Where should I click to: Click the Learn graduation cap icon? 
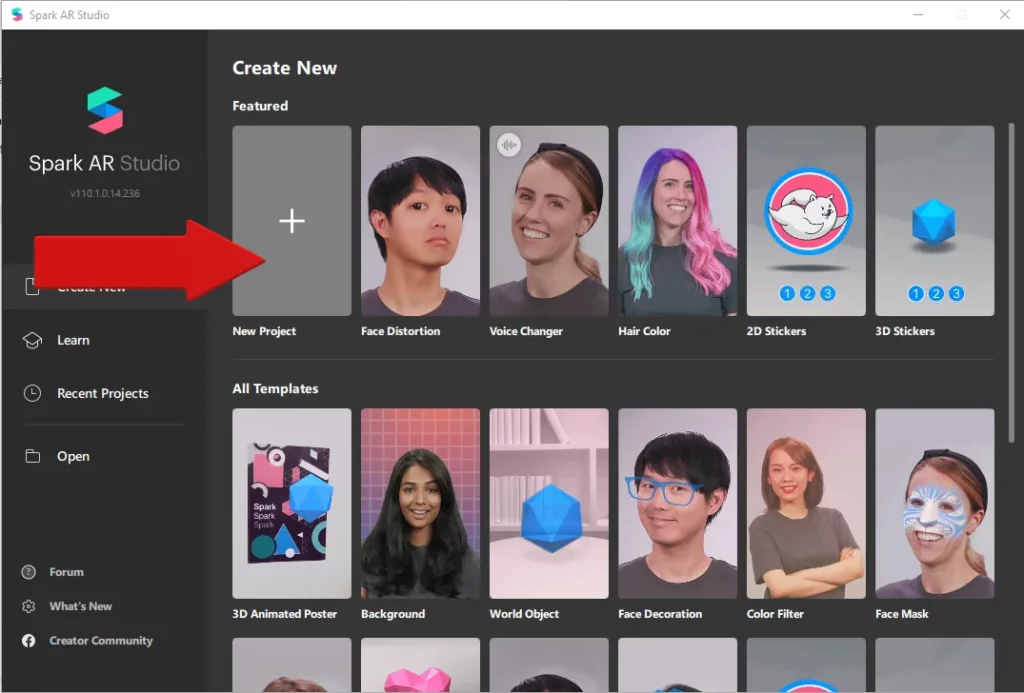[32, 340]
